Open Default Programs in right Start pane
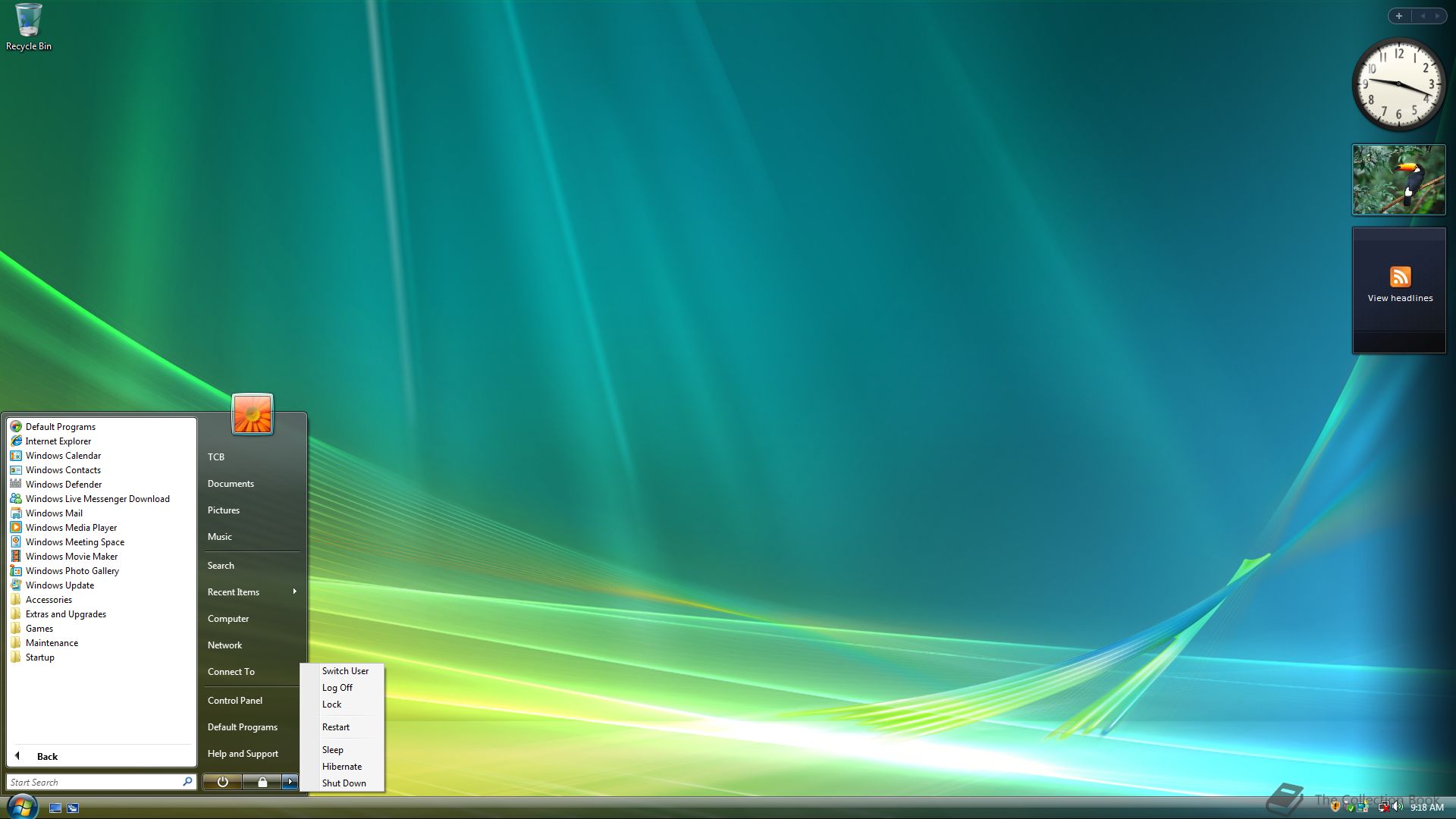The image size is (1456, 819). click(243, 727)
